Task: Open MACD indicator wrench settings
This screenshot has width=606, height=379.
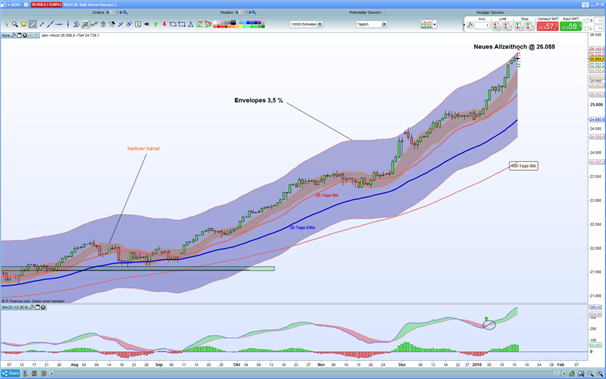Action: (x=32, y=307)
